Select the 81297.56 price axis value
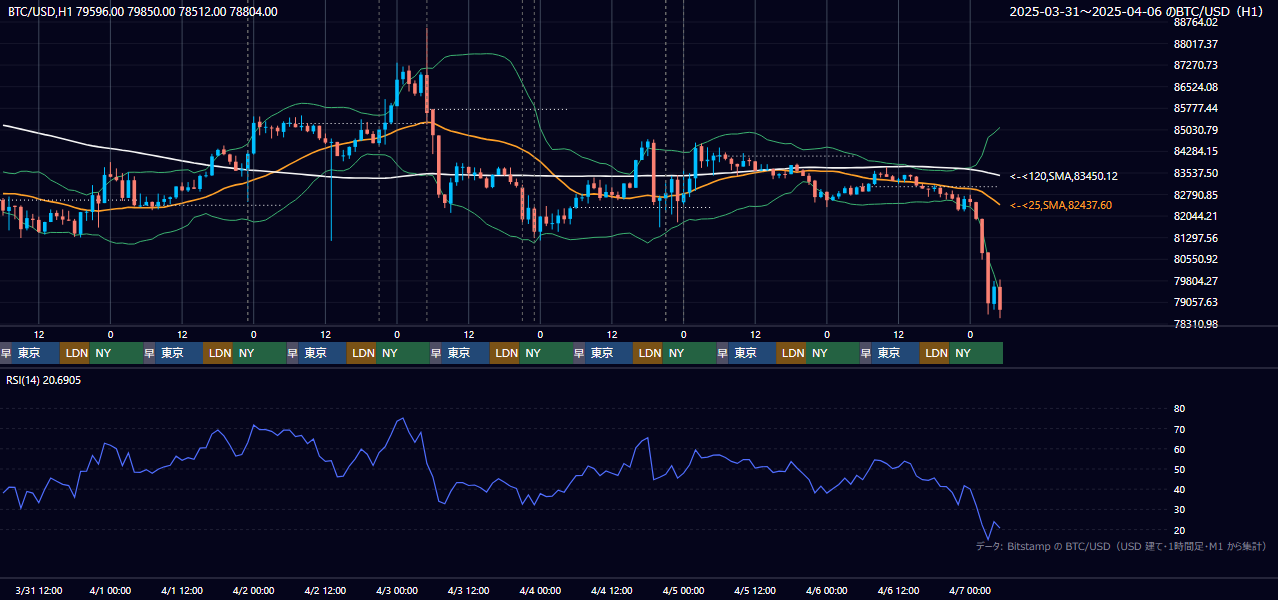Screen dimensions: 1278x600 1195,238
